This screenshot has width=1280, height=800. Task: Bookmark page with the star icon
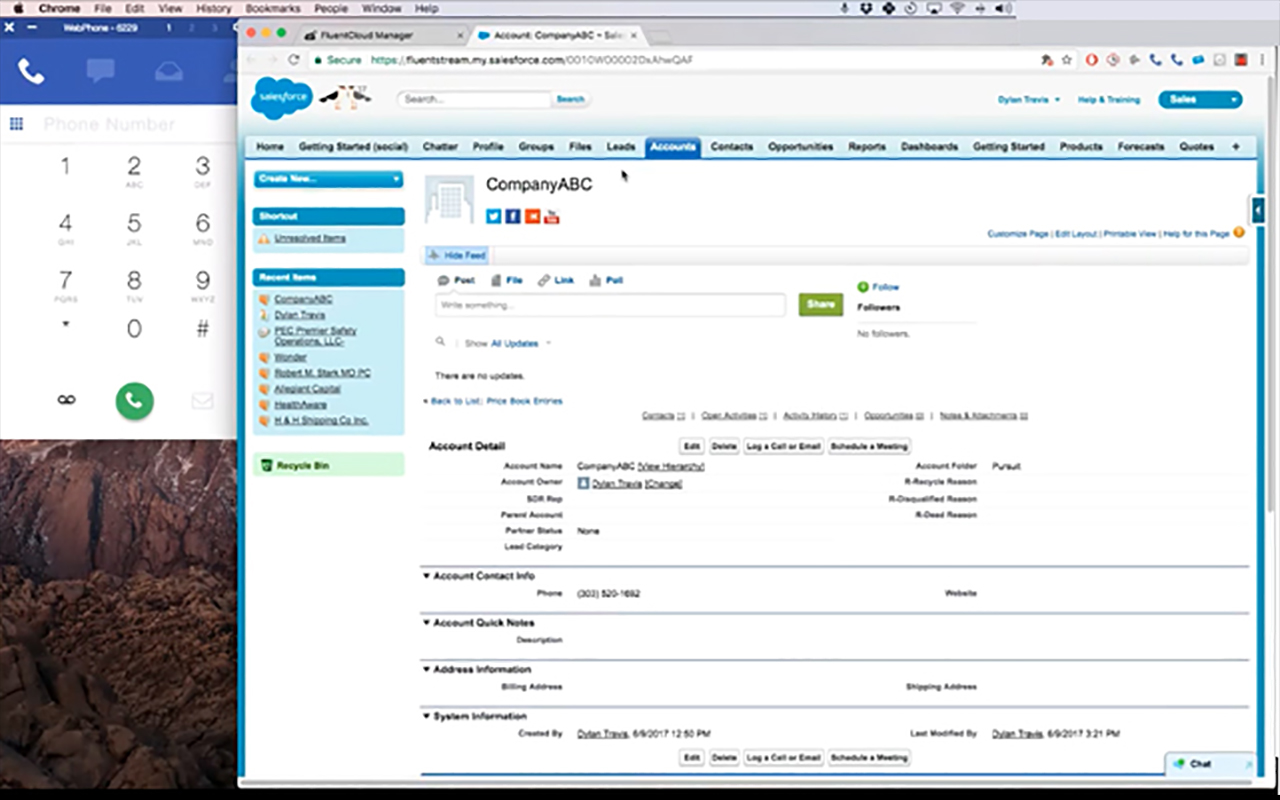click(x=1066, y=60)
